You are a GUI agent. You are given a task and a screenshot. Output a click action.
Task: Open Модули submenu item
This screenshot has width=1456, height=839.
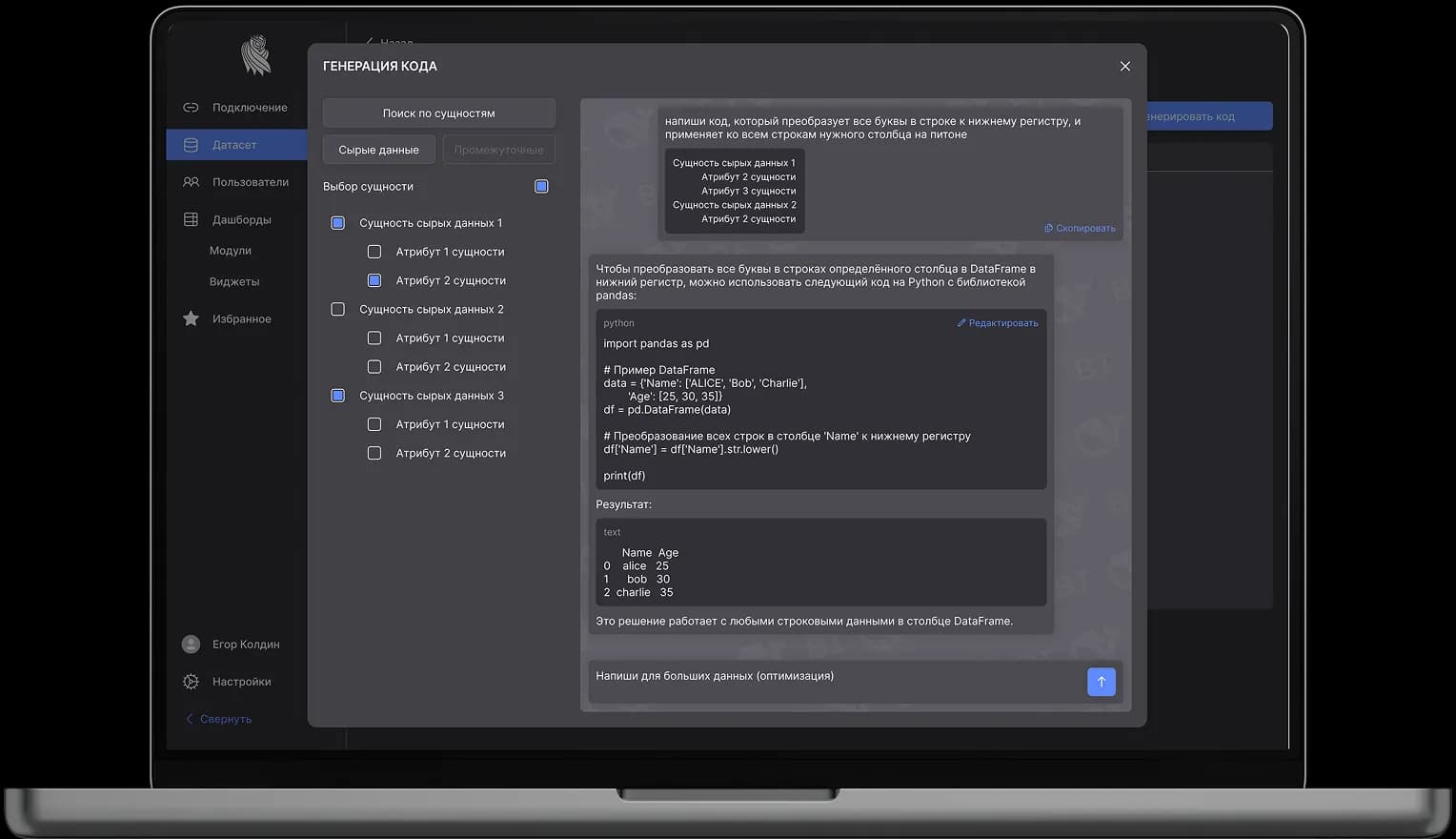[x=231, y=251]
